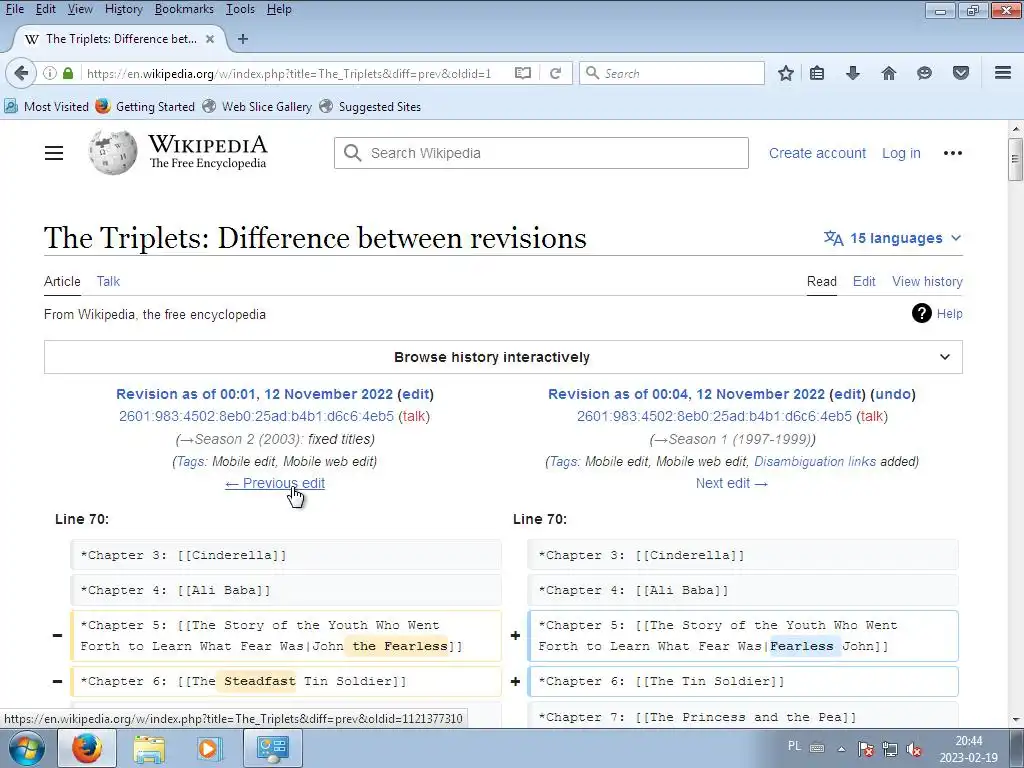Close the Triplets browser tab
The image size is (1024, 768).
click(x=210, y=39)
